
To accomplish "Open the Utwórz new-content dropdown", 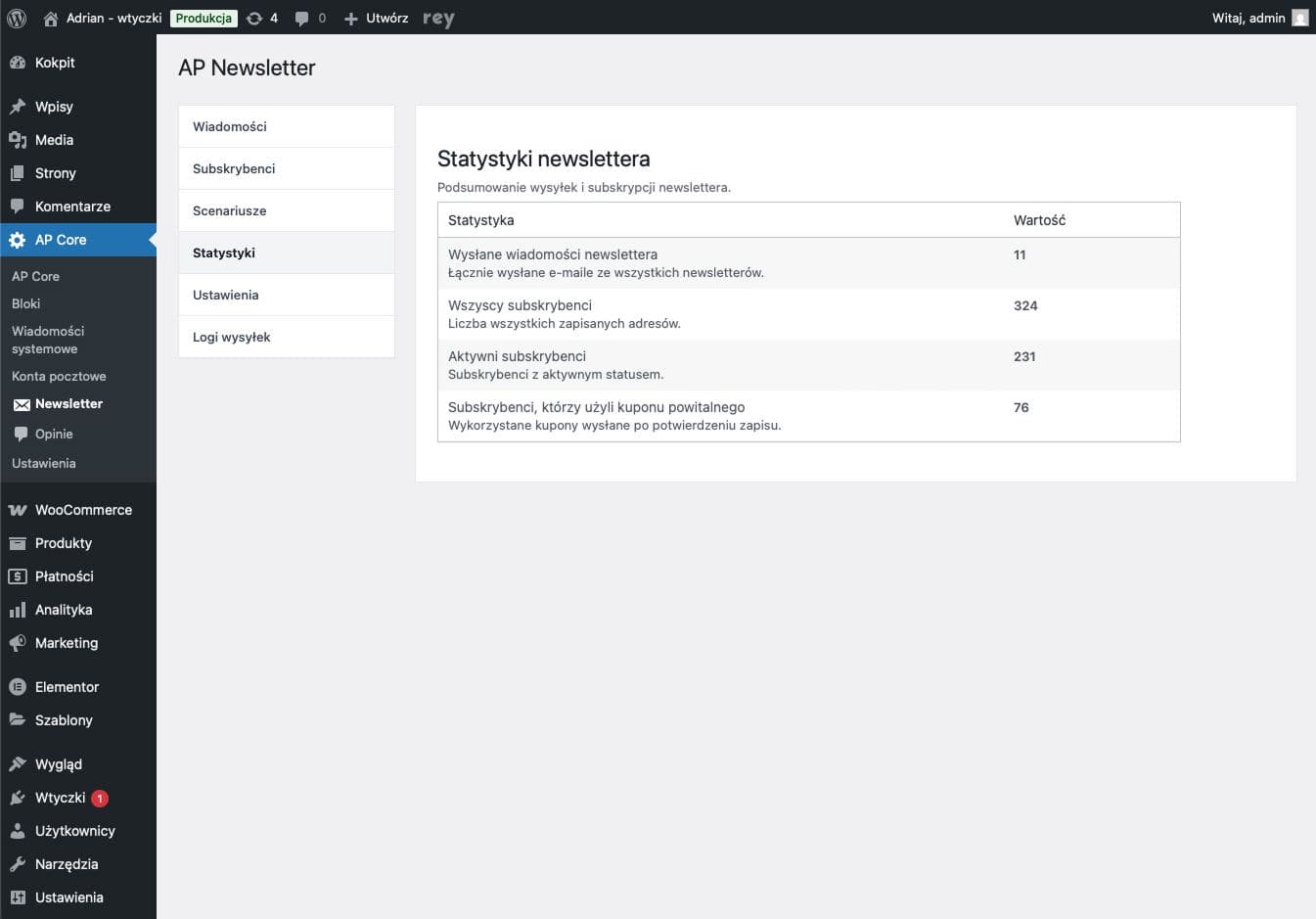I will [x=374, y=18].
